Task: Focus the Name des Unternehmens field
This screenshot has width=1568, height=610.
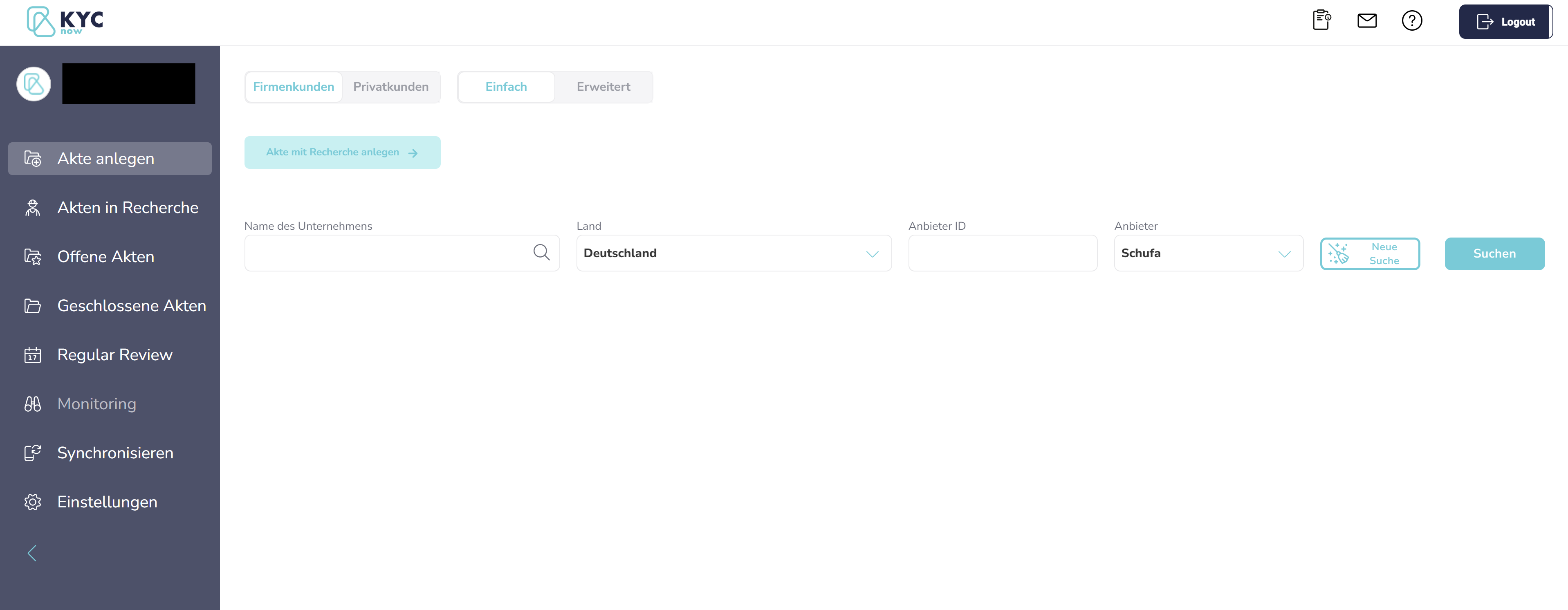Action: [x=402, y=253]
